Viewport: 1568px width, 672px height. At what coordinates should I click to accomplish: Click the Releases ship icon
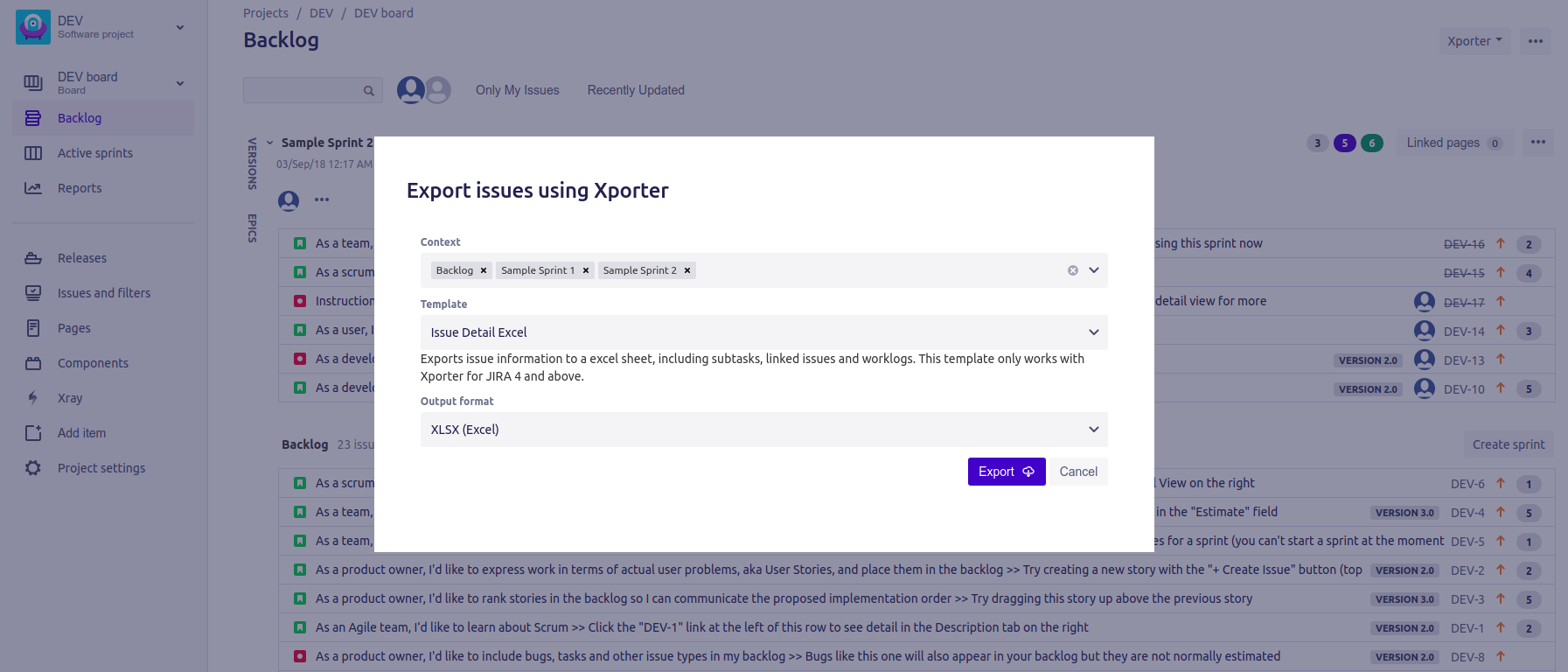pos(33,258)
